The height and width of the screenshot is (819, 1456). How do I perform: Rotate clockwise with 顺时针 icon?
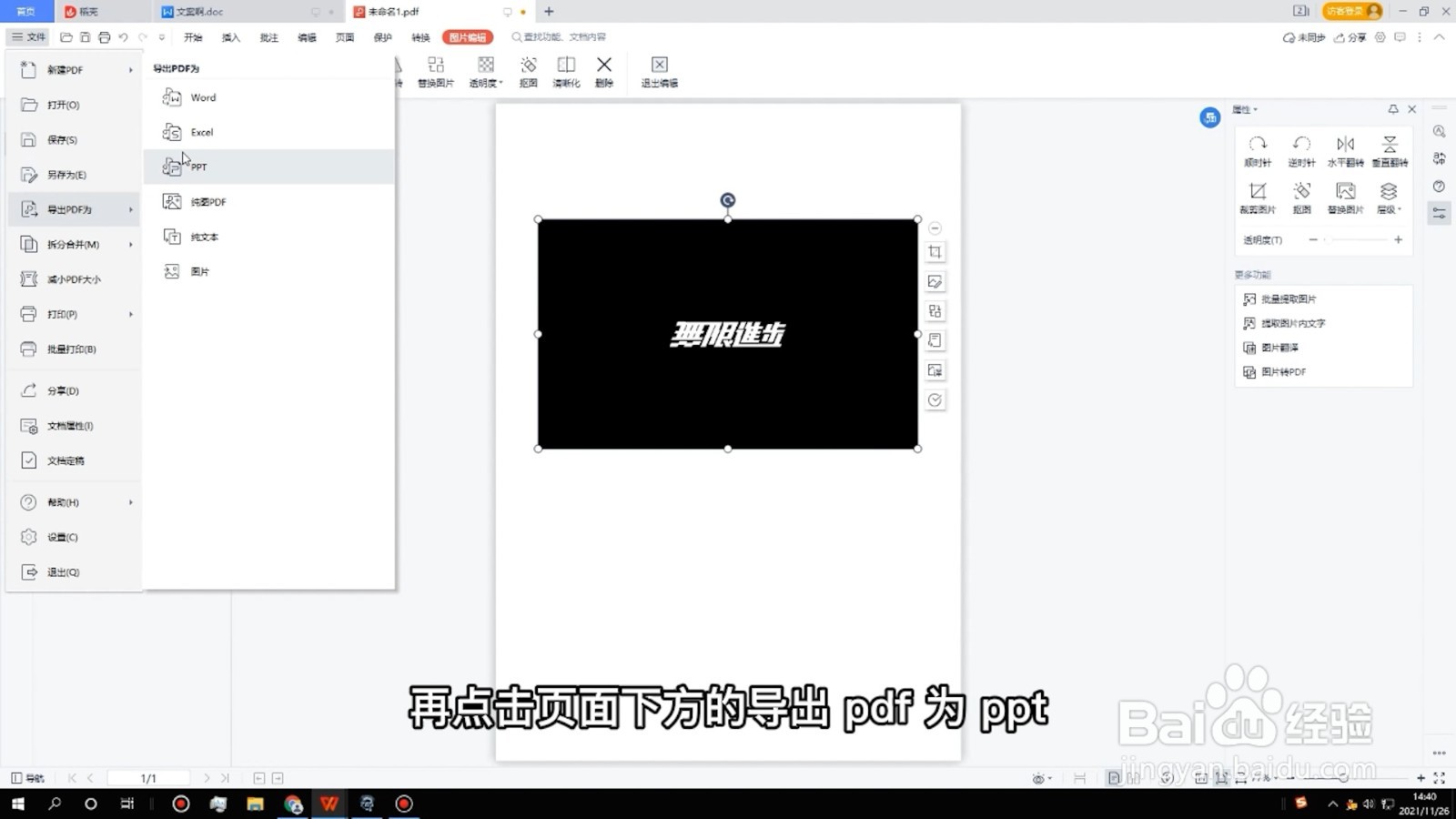(x=1259, y=150)
